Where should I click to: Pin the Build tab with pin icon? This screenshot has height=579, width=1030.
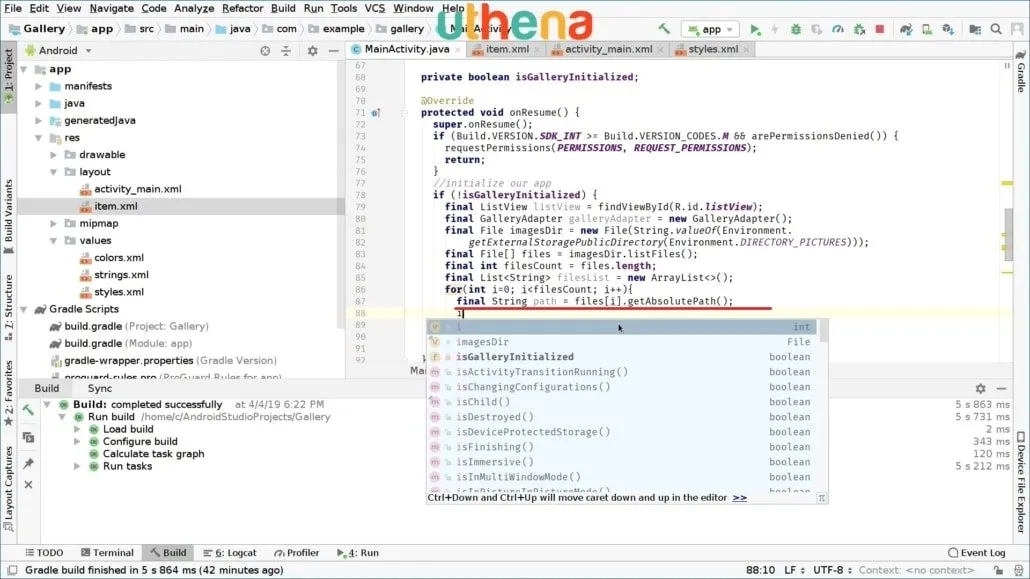pyautogui.click(x=28, y=463)
